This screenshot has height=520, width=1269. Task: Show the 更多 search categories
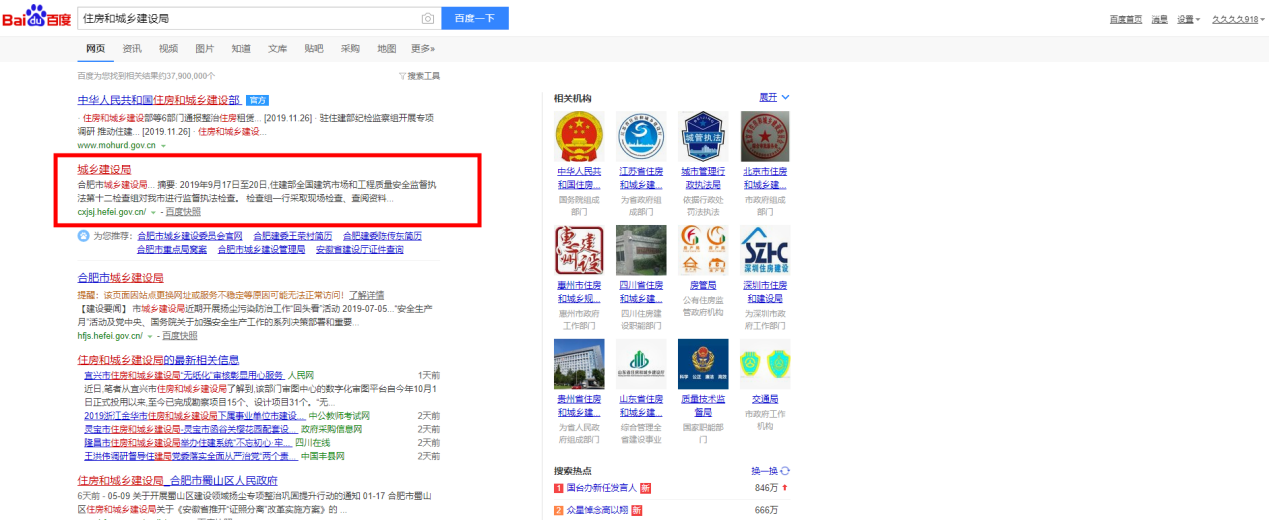click(422, 48)
